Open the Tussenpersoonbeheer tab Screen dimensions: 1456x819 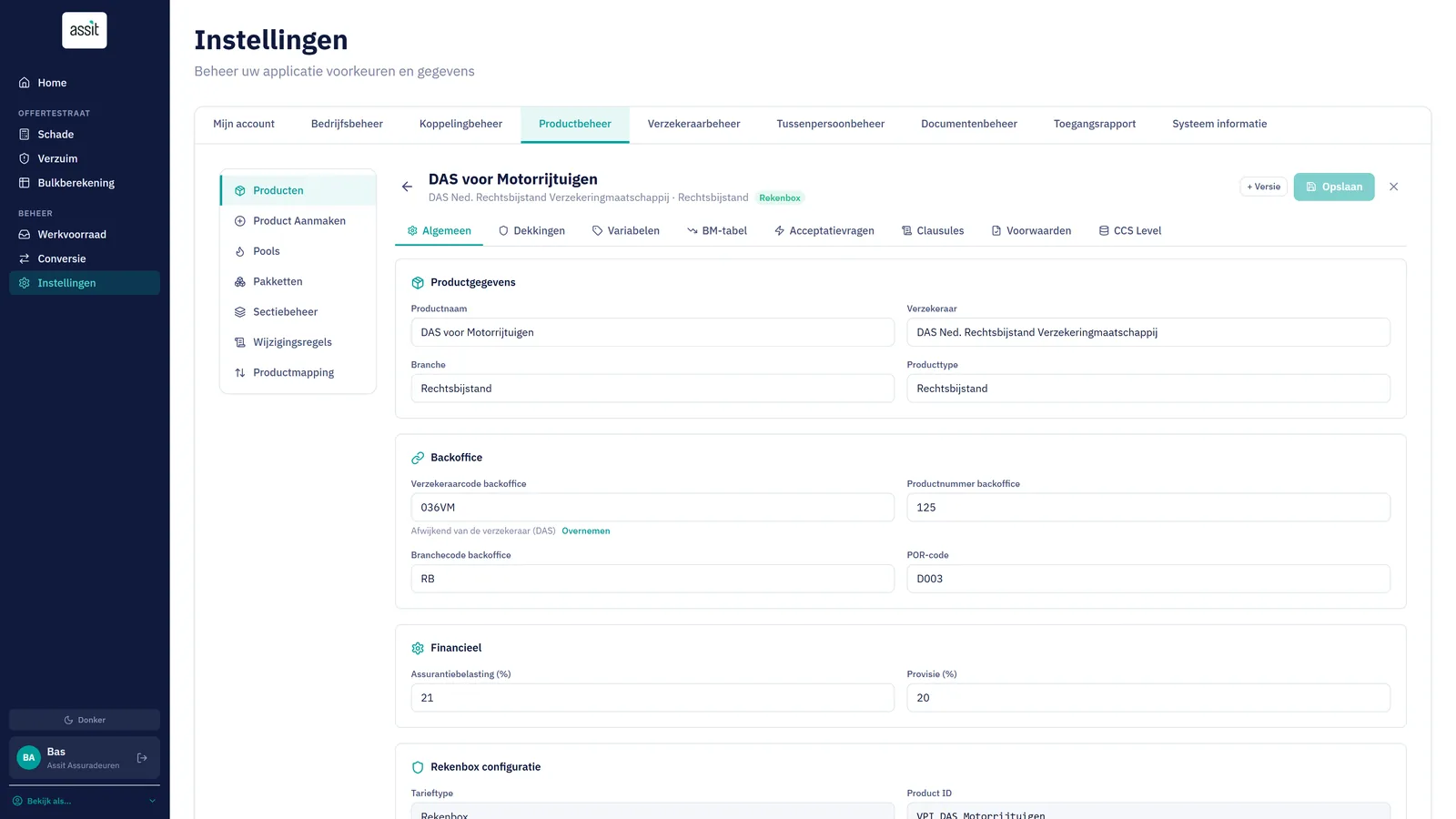(x=830, y=125)
